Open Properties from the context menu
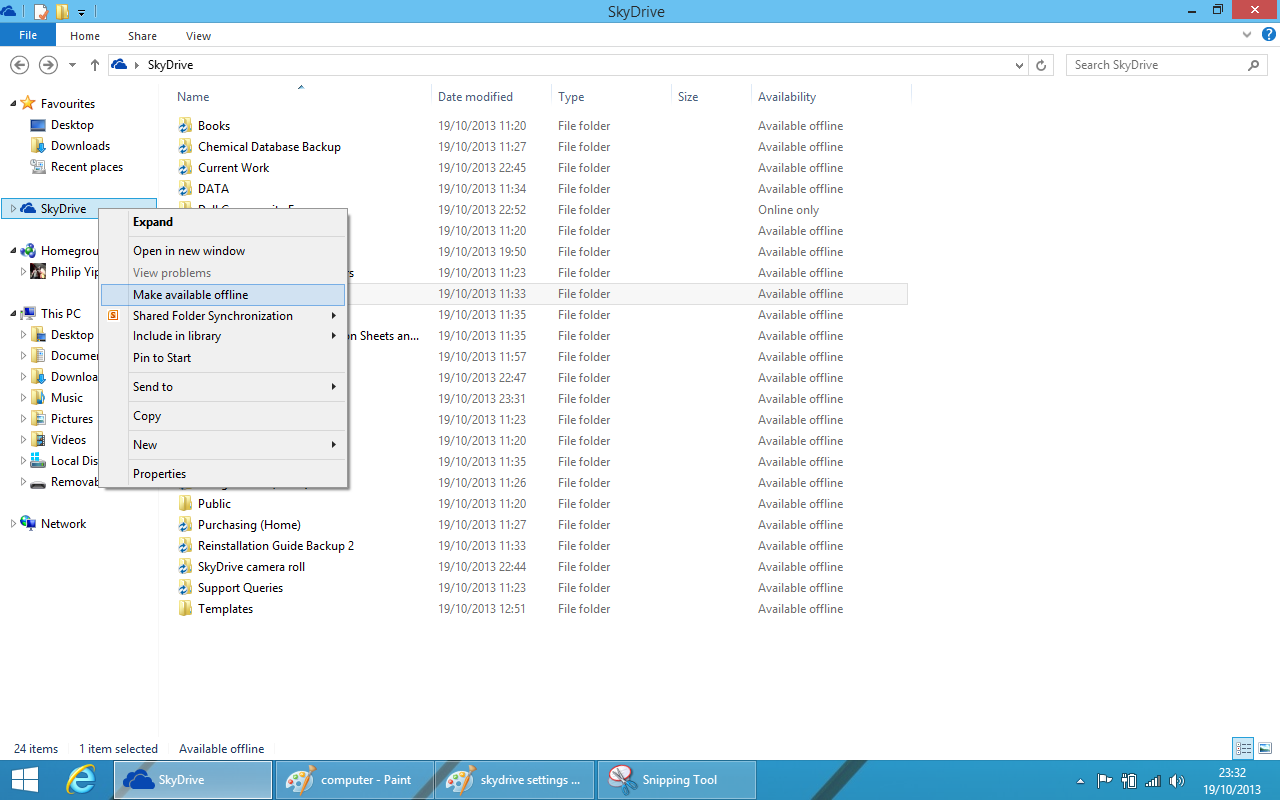This screenshot has width=1280, height=800. tap(223, 474)
